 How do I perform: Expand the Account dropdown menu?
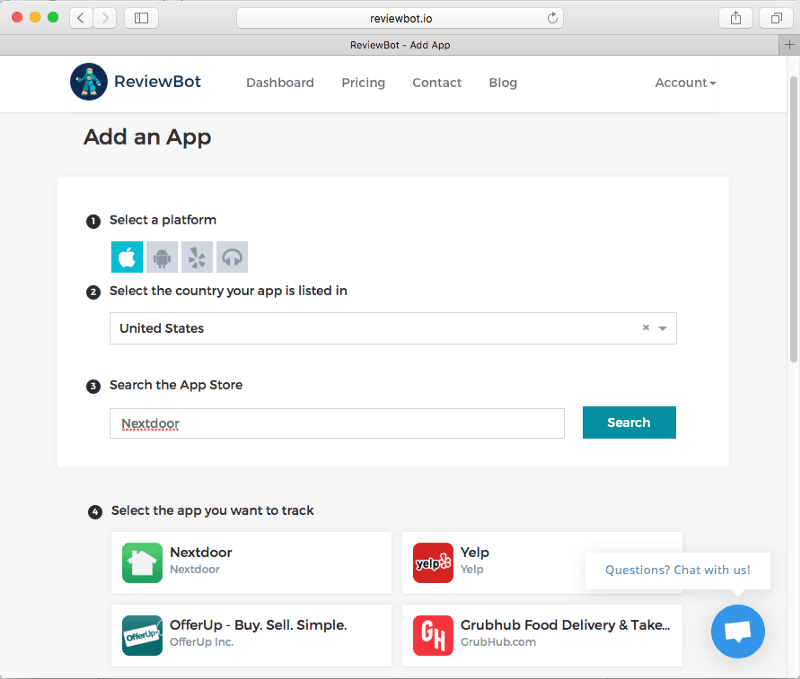tap(684, 83)
